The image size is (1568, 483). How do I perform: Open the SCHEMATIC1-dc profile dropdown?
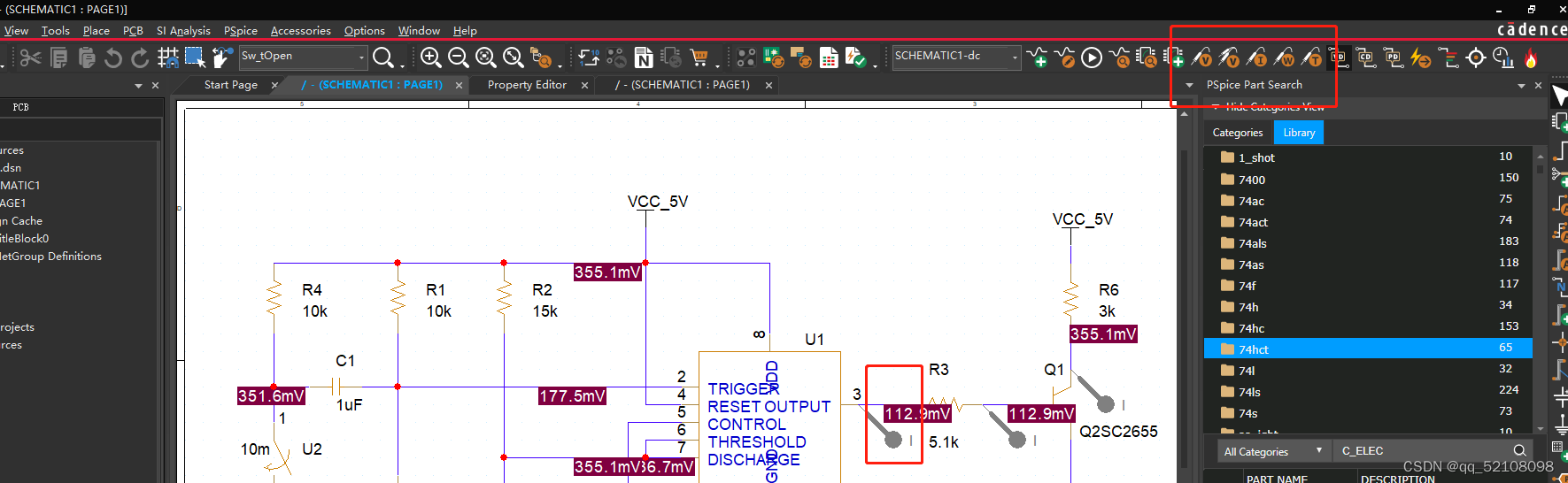click(1015, 57)
